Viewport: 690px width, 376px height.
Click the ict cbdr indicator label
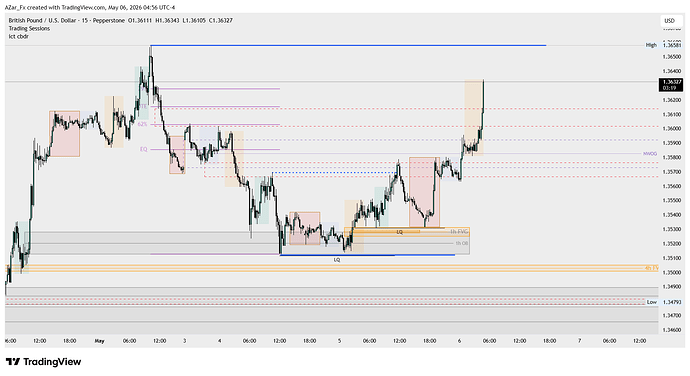[18, 36]
